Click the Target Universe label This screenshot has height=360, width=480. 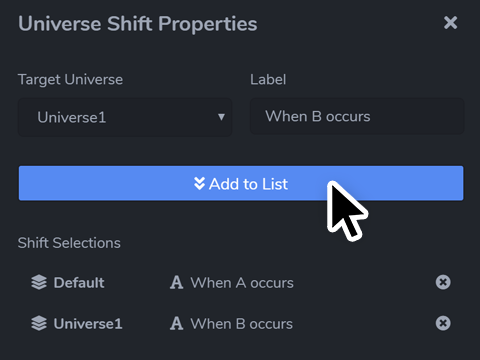pyautogui.click(x=70, y=80)
